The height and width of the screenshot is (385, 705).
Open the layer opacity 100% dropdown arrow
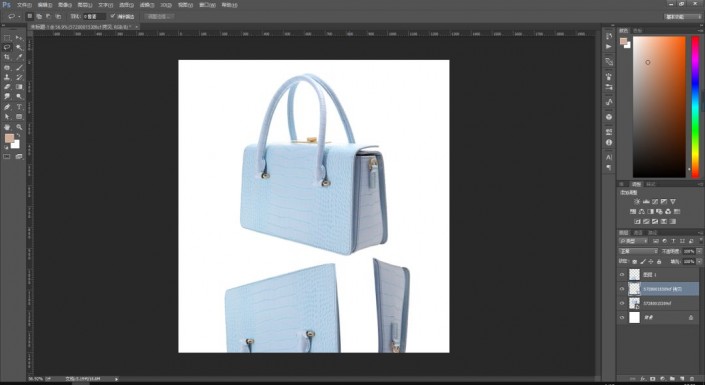(699, 251)
